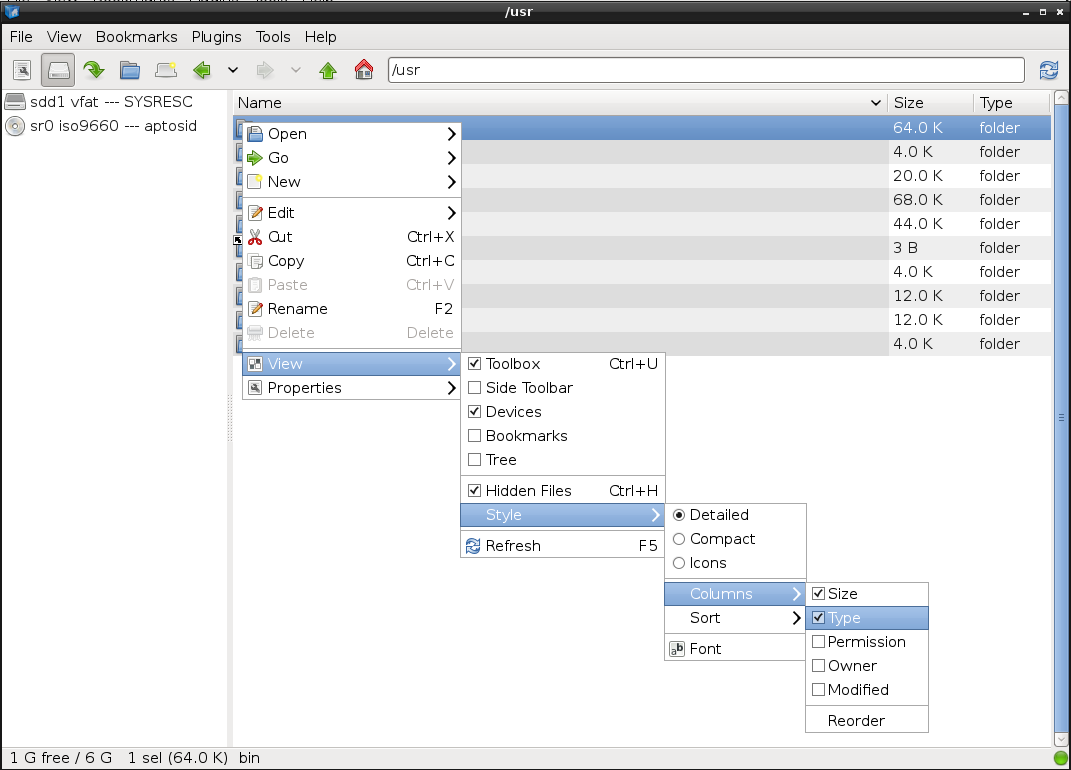Toggle the Devices panel toolbar icon
The height and width of the screenshot is (770, 1071).
point(58,70)
